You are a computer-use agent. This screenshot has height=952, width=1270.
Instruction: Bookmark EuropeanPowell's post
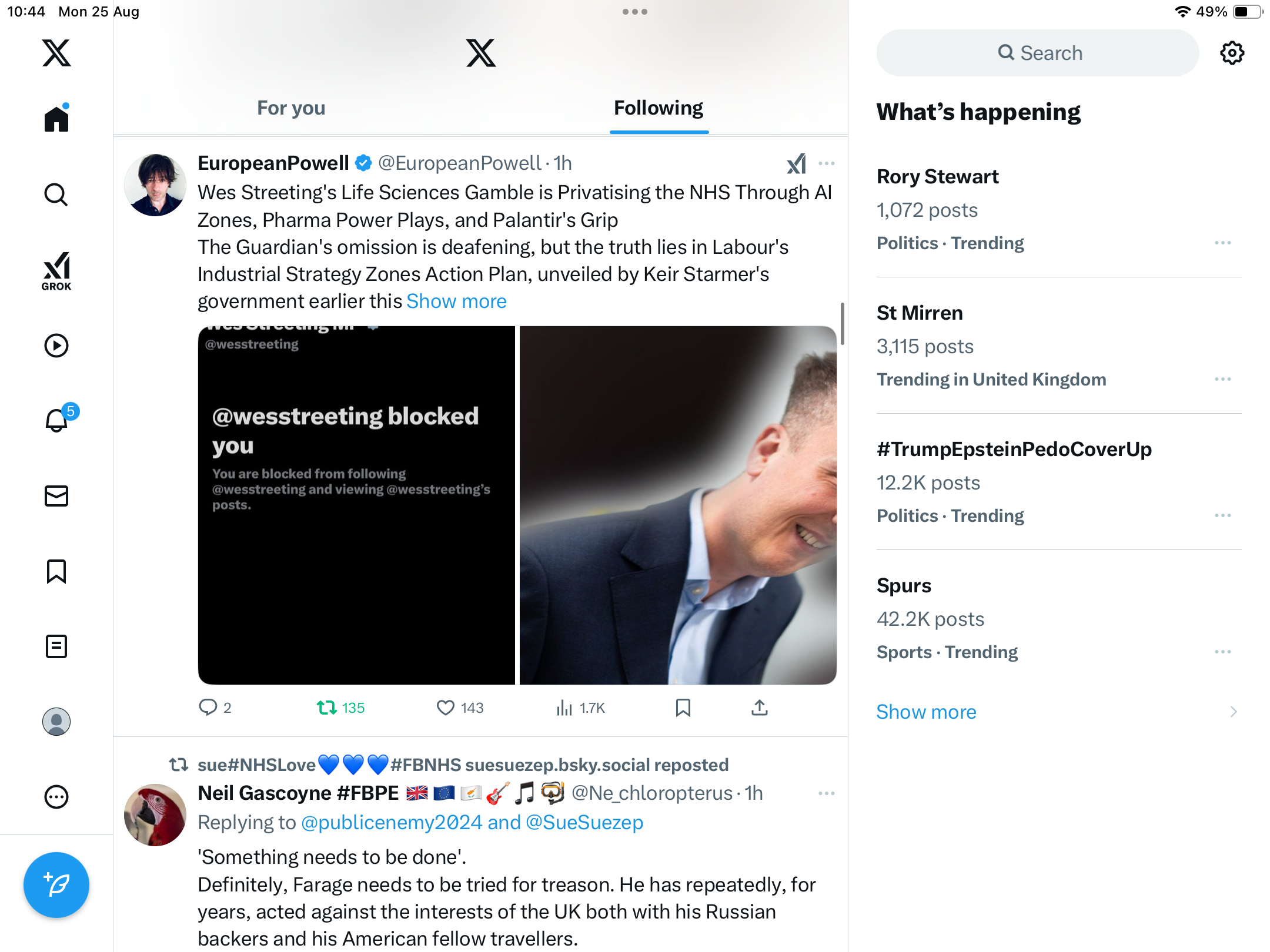(683, 708)
